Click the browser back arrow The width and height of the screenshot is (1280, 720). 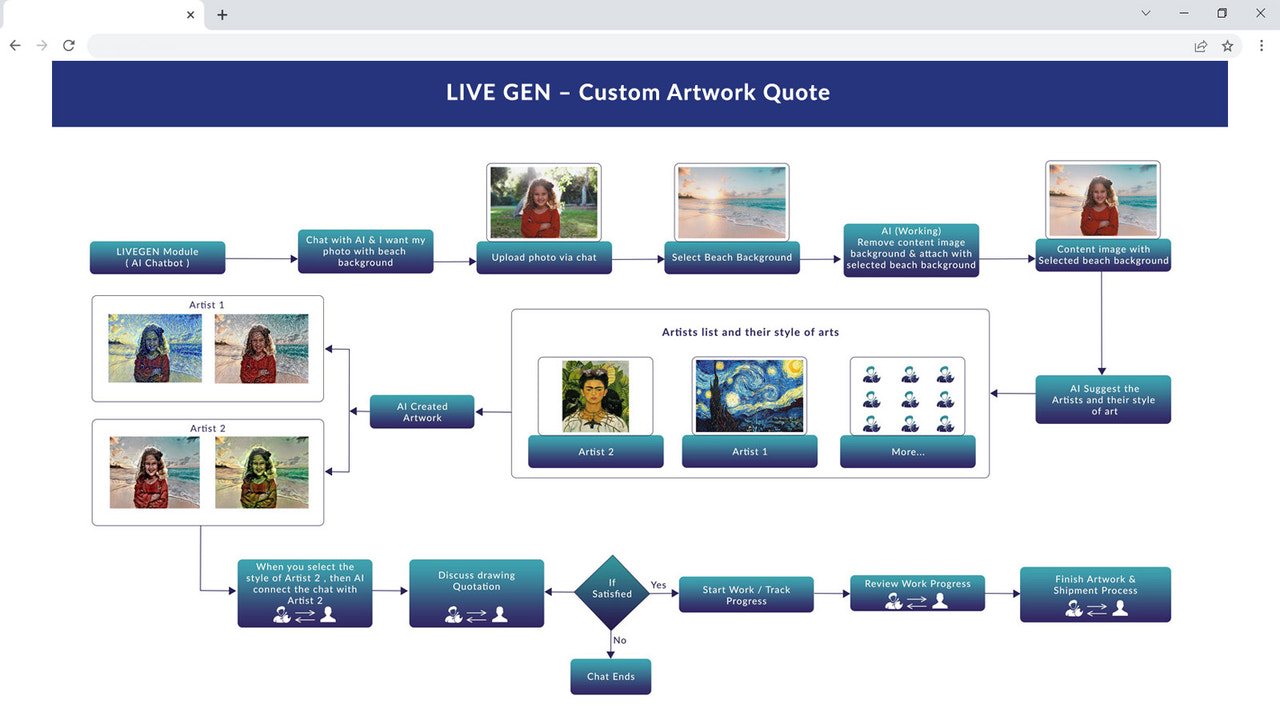point(14,45)
